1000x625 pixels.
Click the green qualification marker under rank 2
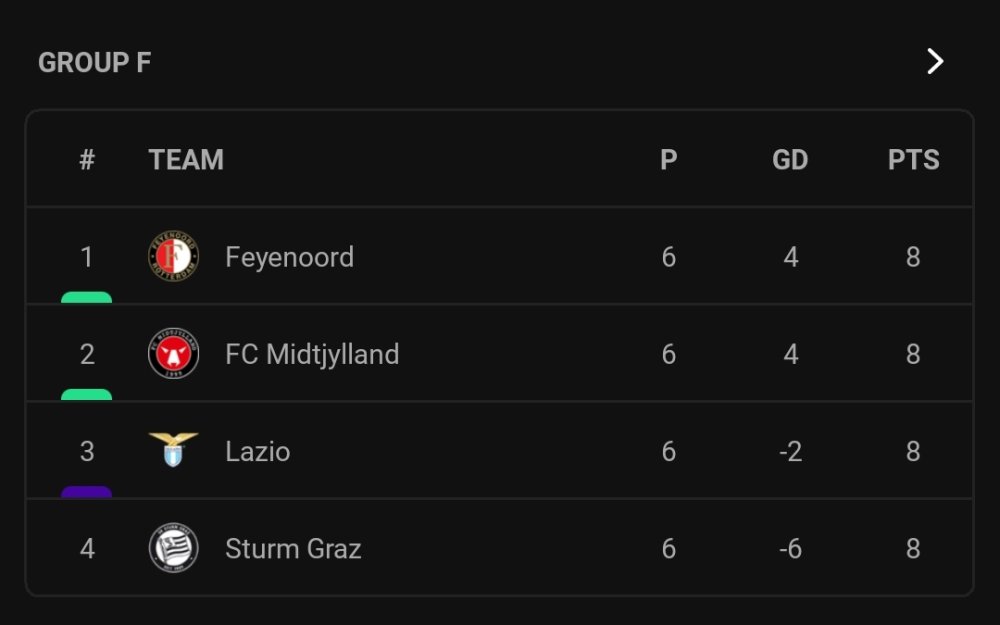(87, 394)
